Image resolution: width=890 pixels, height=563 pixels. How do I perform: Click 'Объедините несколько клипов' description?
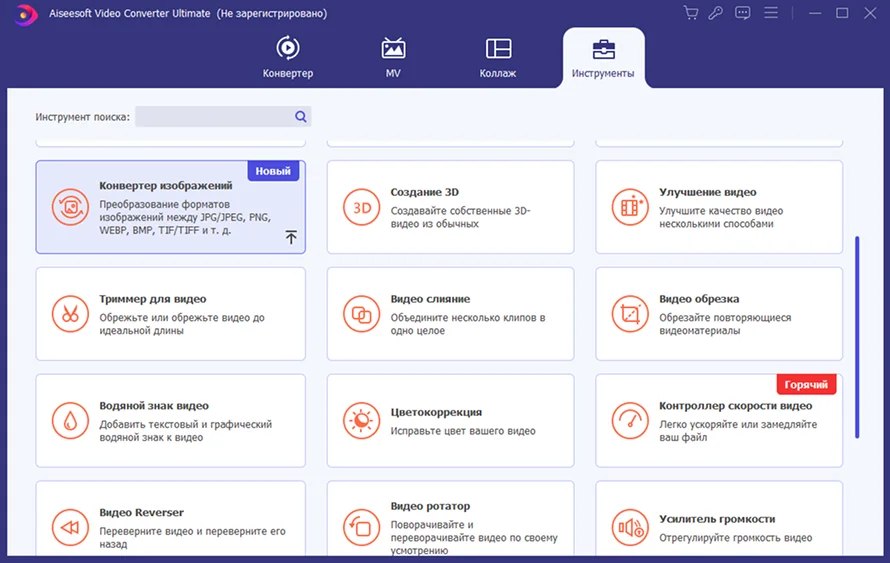coord(468,324)
